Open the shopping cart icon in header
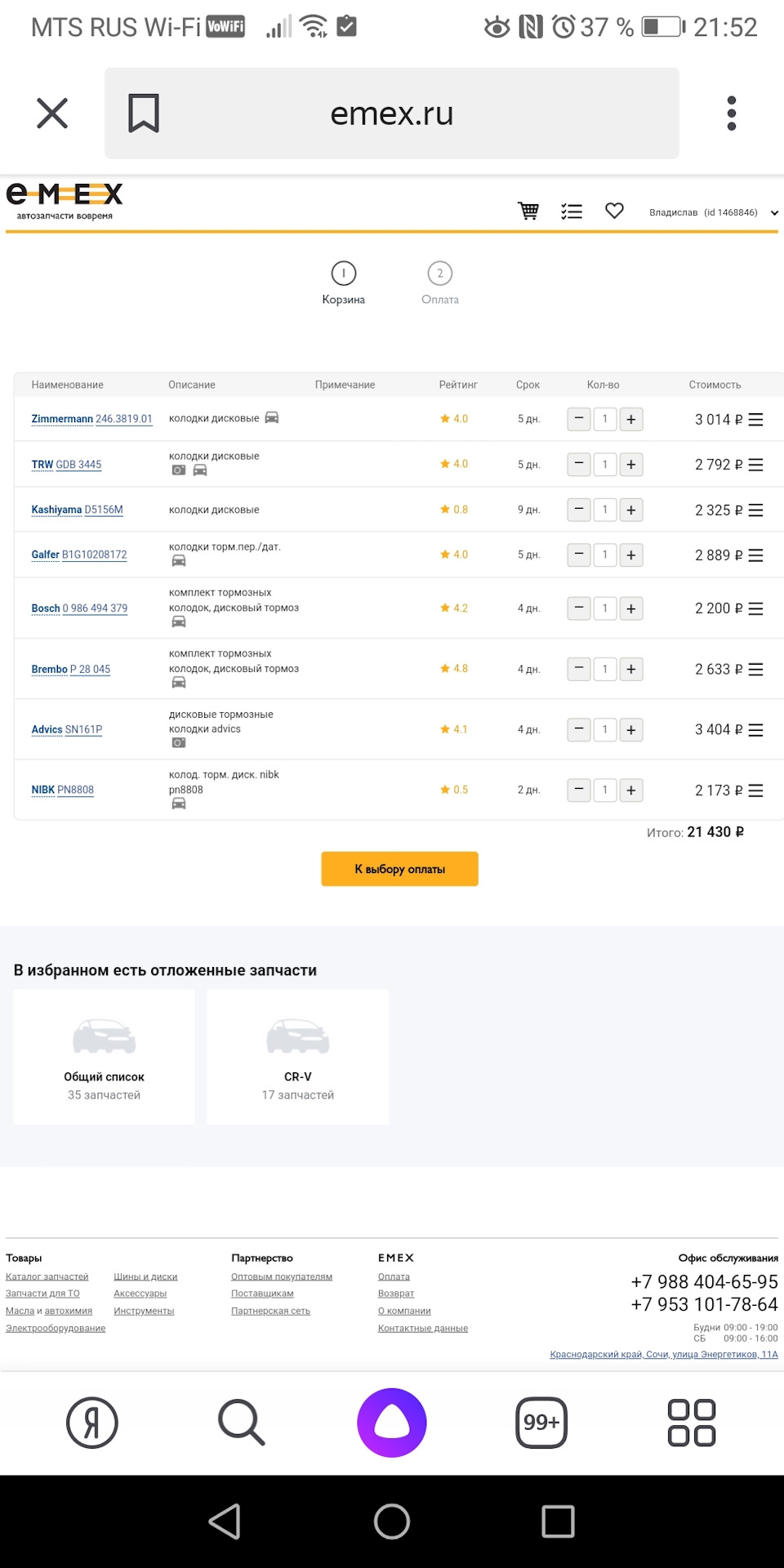The image size is (784, 1568). tap(528, 212)
